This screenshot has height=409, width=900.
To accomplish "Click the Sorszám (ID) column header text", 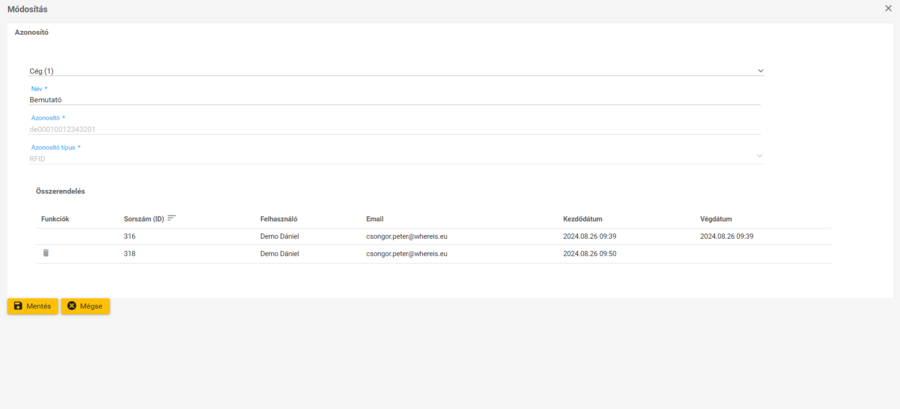I will tap(143, 219).
